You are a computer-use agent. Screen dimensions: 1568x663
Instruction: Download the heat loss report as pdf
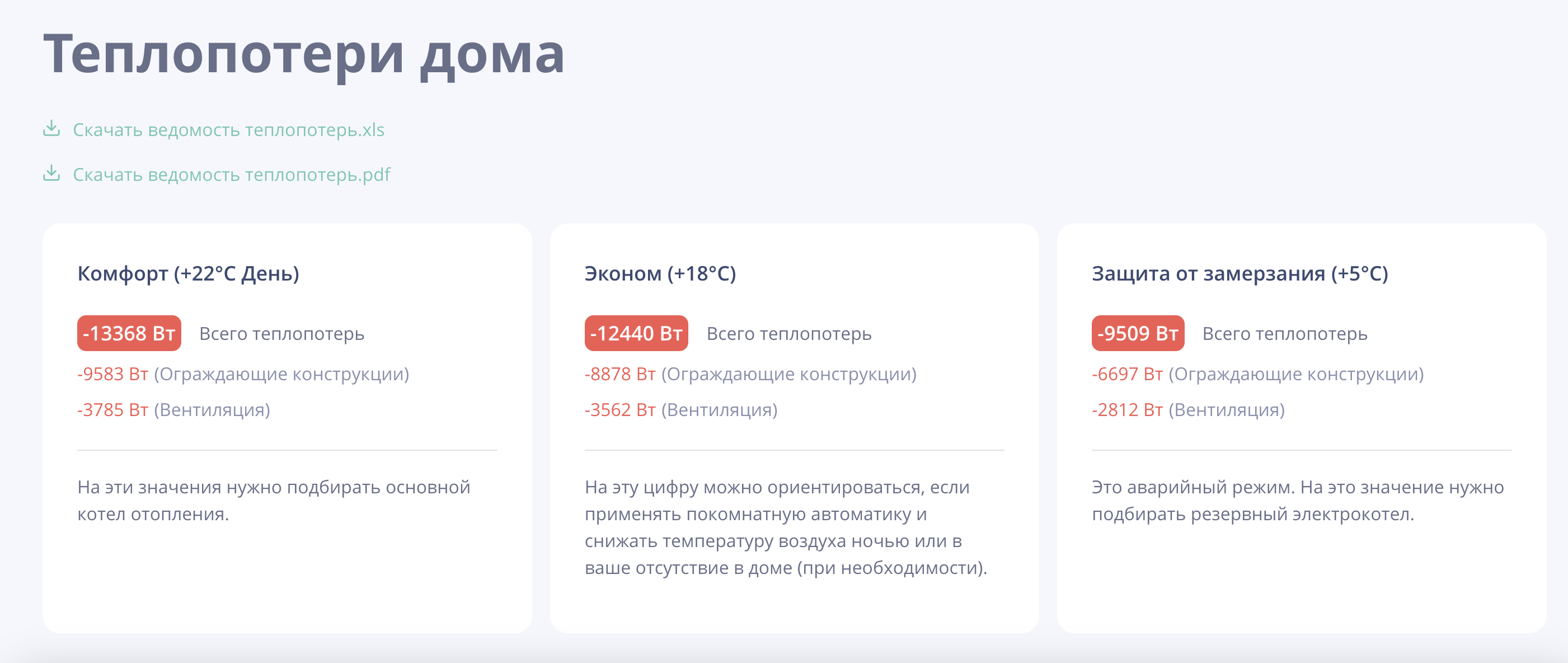pos(231,175)
